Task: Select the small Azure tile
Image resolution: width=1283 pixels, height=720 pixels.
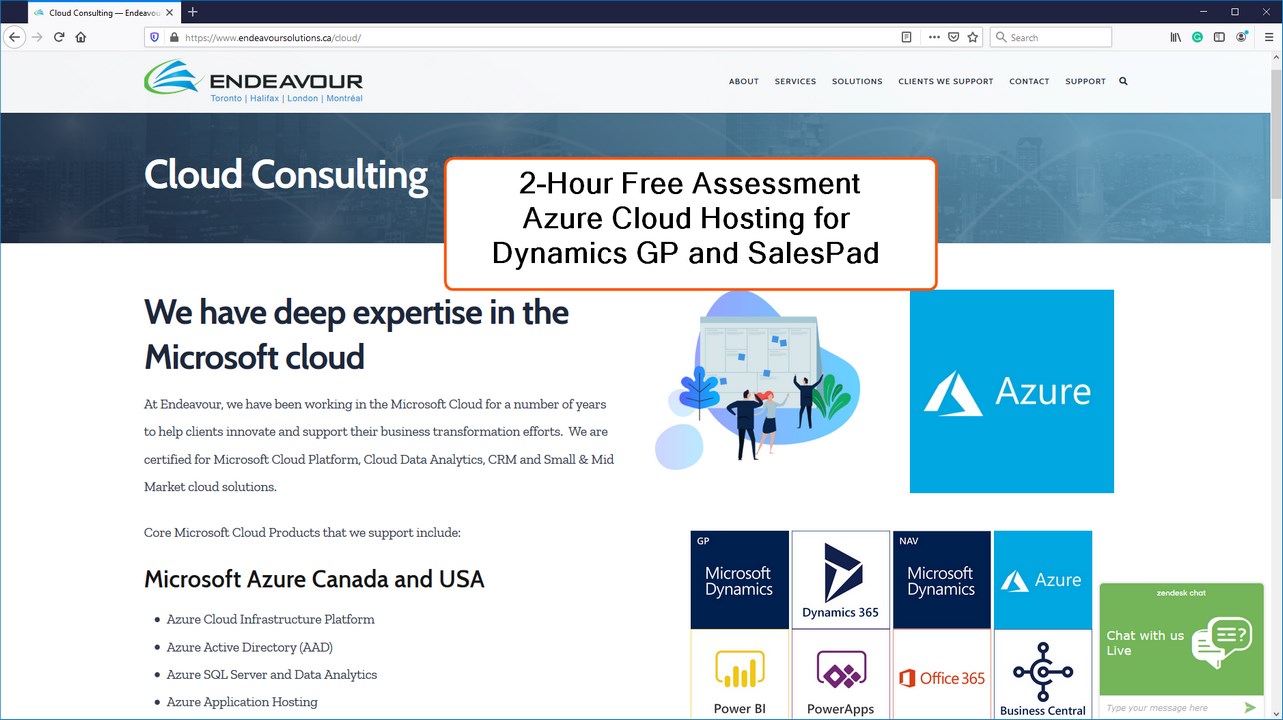Action: (1043, 580)
